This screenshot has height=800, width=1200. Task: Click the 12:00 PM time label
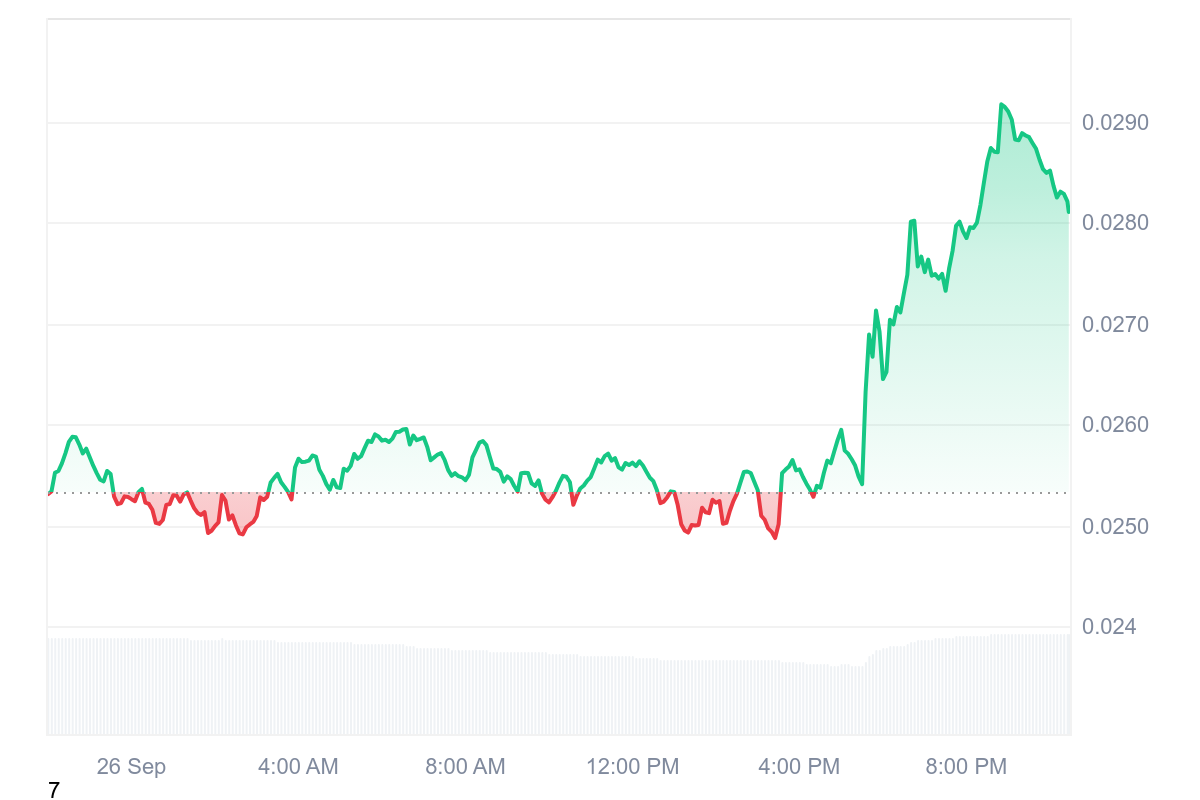[632, 767]
